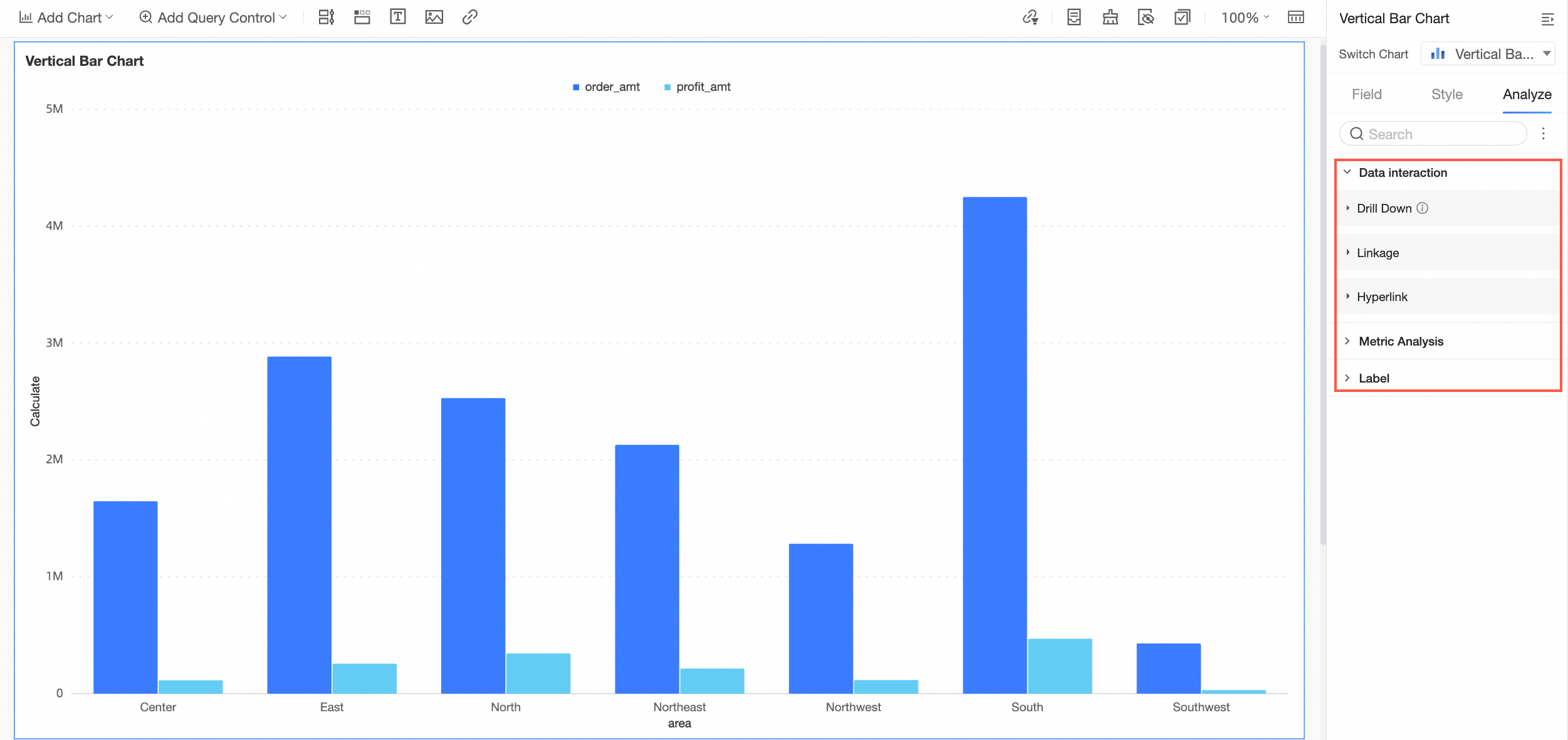1568x740 pixels.
Task: Open the Switch Chart dropdown
Action: pyautogui.click(x=1488, y=54)
